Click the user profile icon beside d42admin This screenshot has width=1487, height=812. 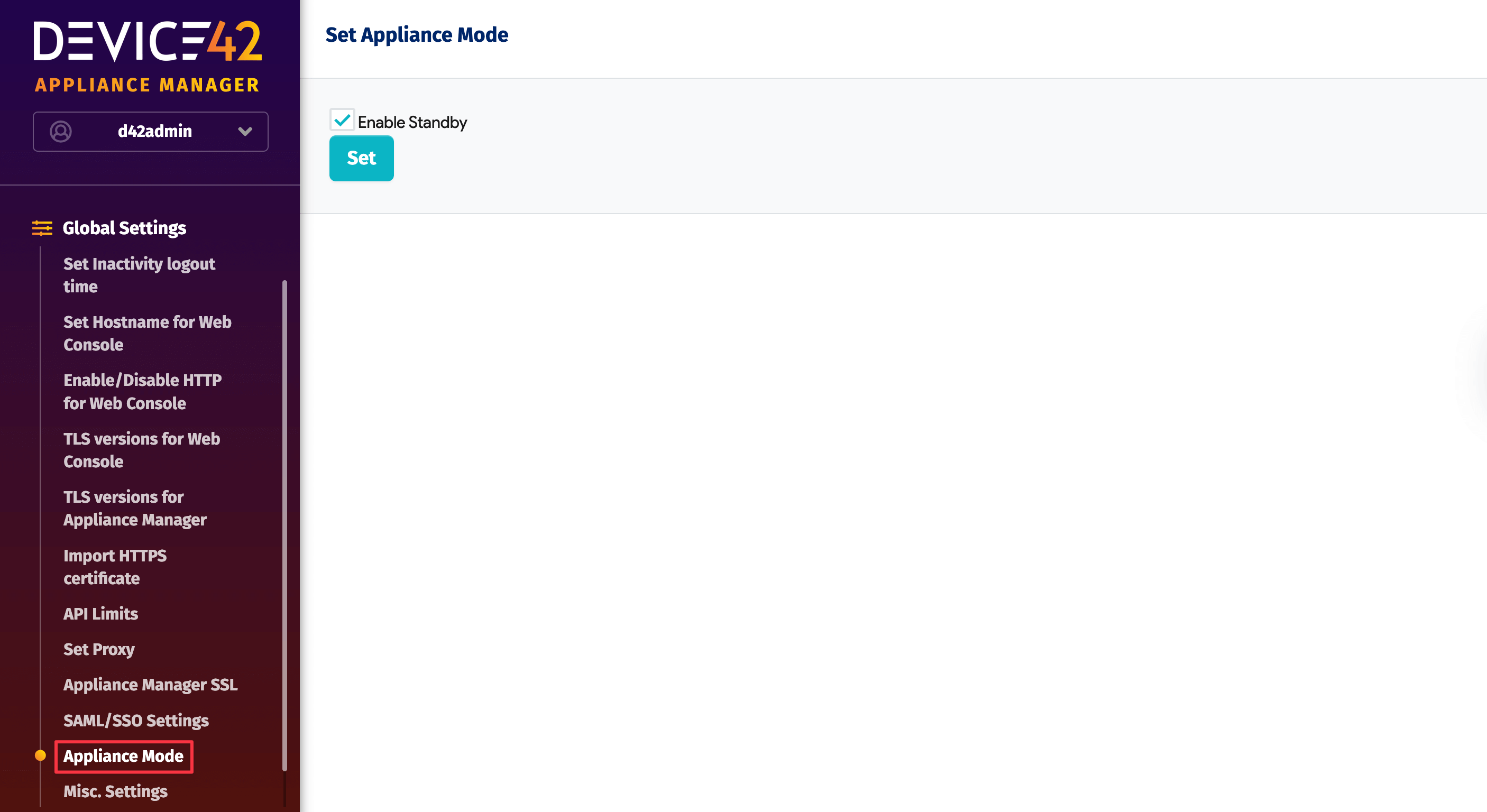click(61, 131)
